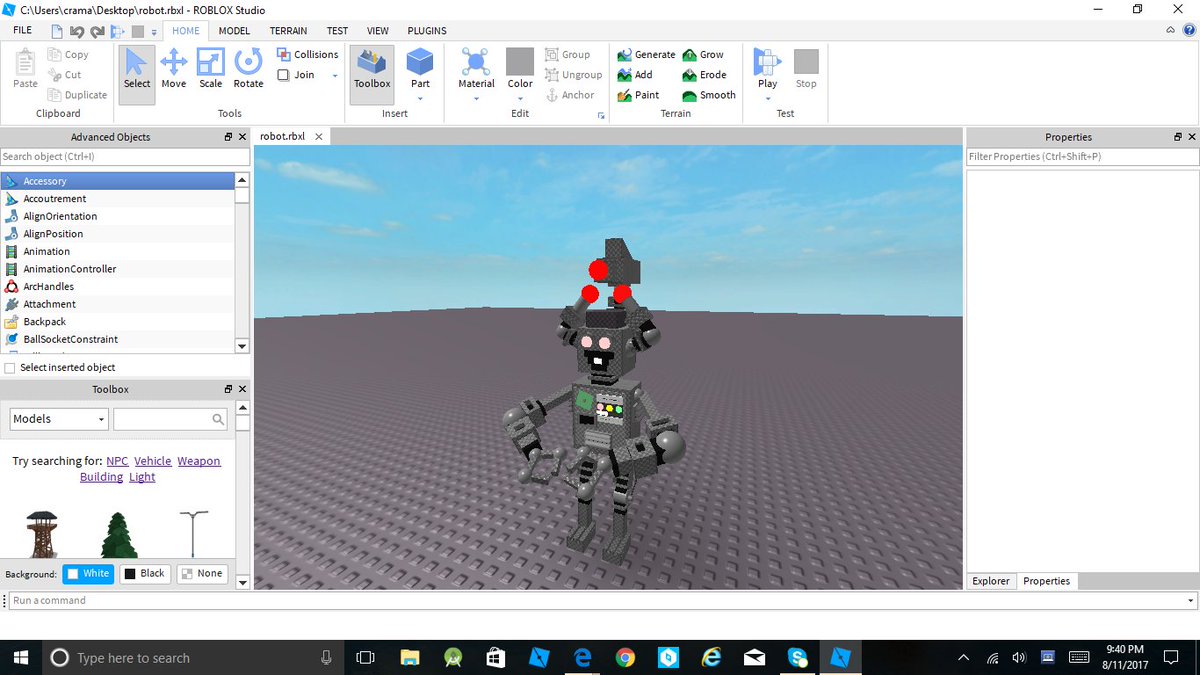Select the Erode terrain tool
Screen dimensions: 1200x675
pyautogui.click(x=705, y=75)
